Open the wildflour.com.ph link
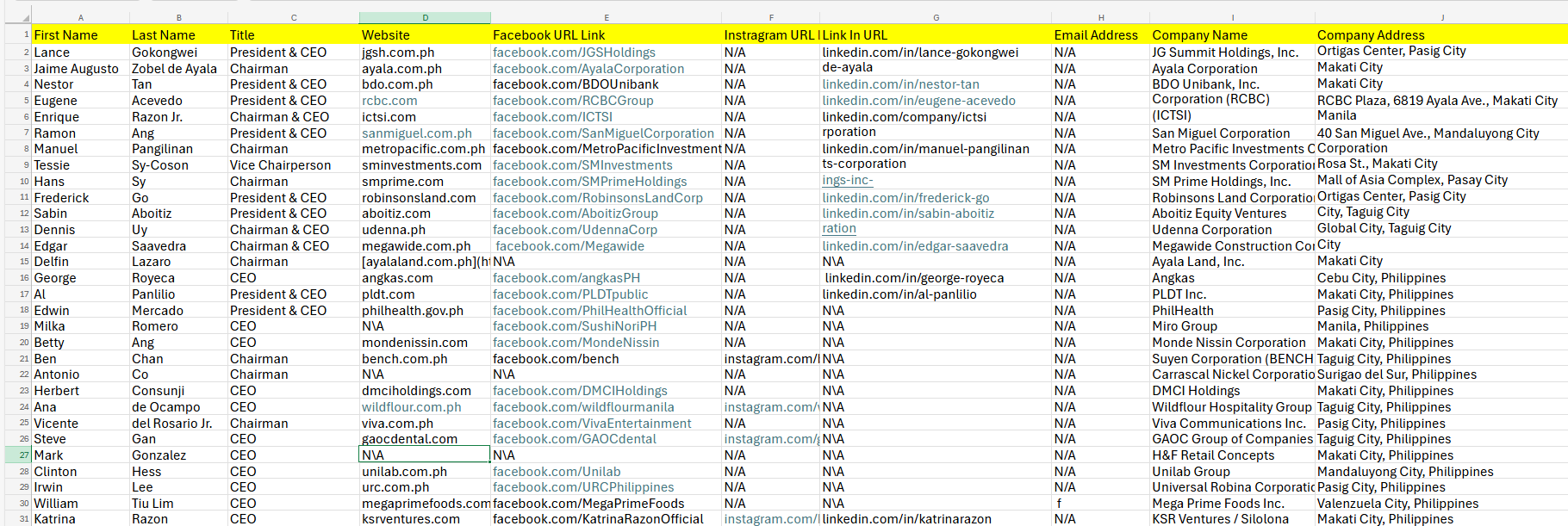1568x526 pixels. tap(411, 407)
